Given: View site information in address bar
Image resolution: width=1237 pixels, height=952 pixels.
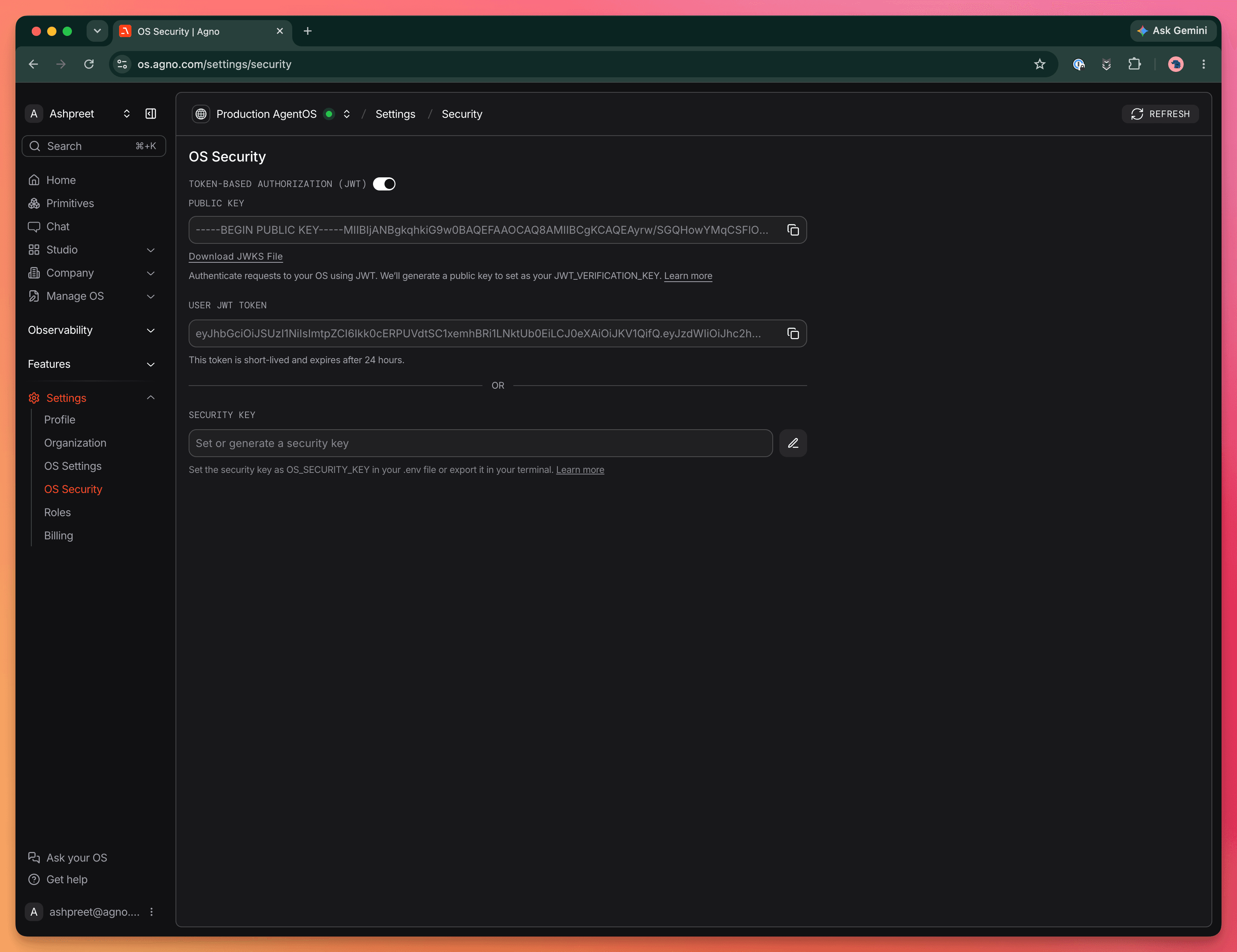Looking at the screenshot, I should 122,64.
